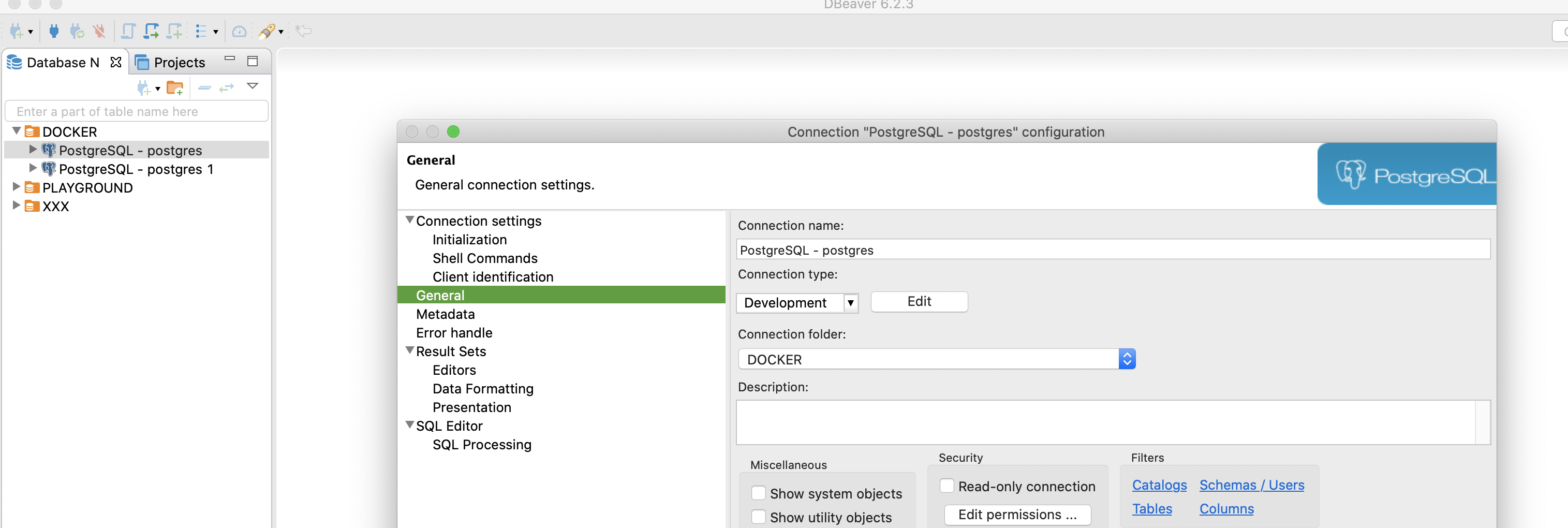This screenshot has height=528, width=1568.
Task: Open the navigator panel New Connection dropdown arrow
Action: [158, 89]
